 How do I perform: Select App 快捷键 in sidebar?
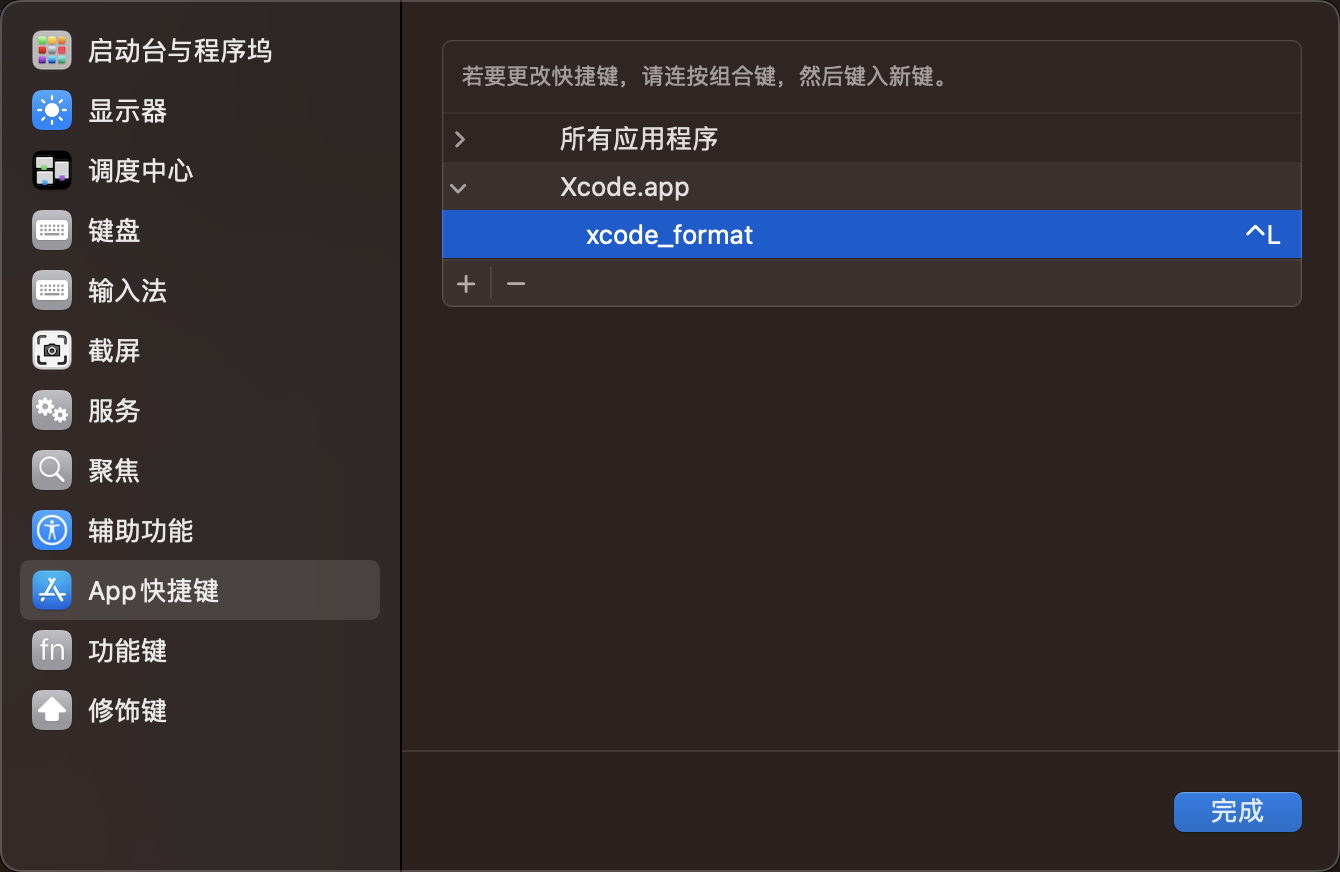153,591
